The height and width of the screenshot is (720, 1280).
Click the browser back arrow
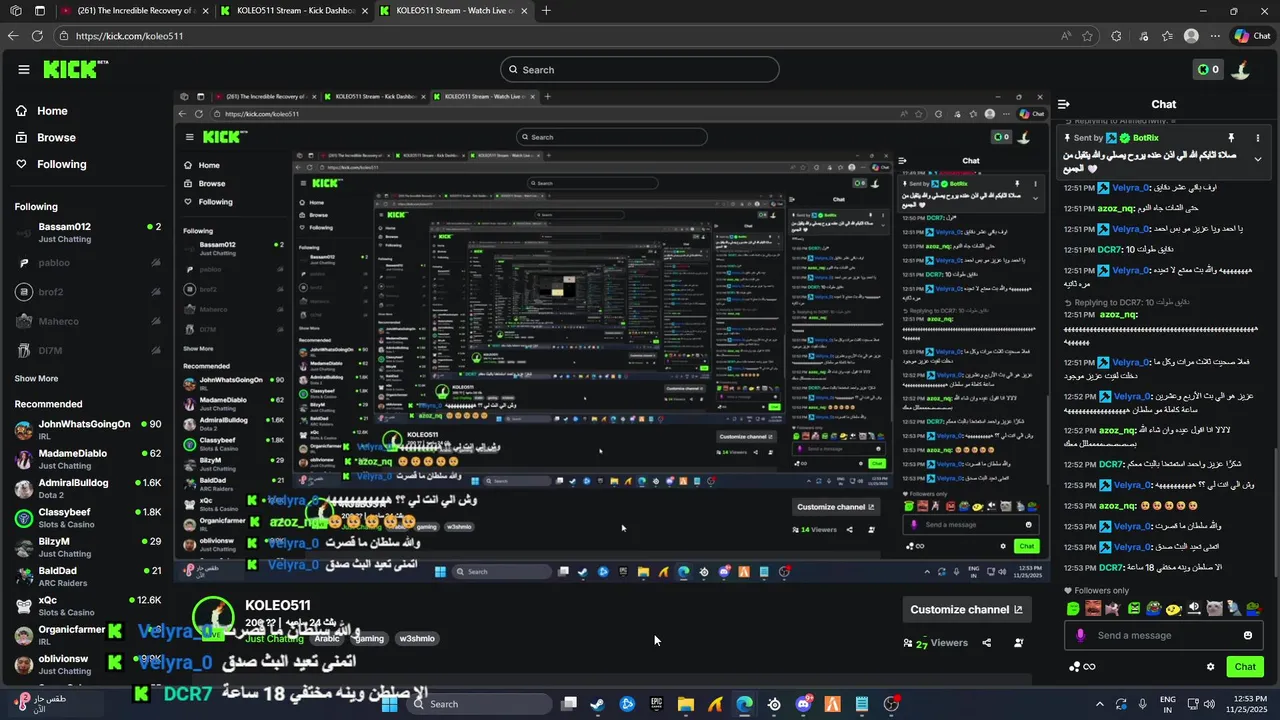pos(12,36)
